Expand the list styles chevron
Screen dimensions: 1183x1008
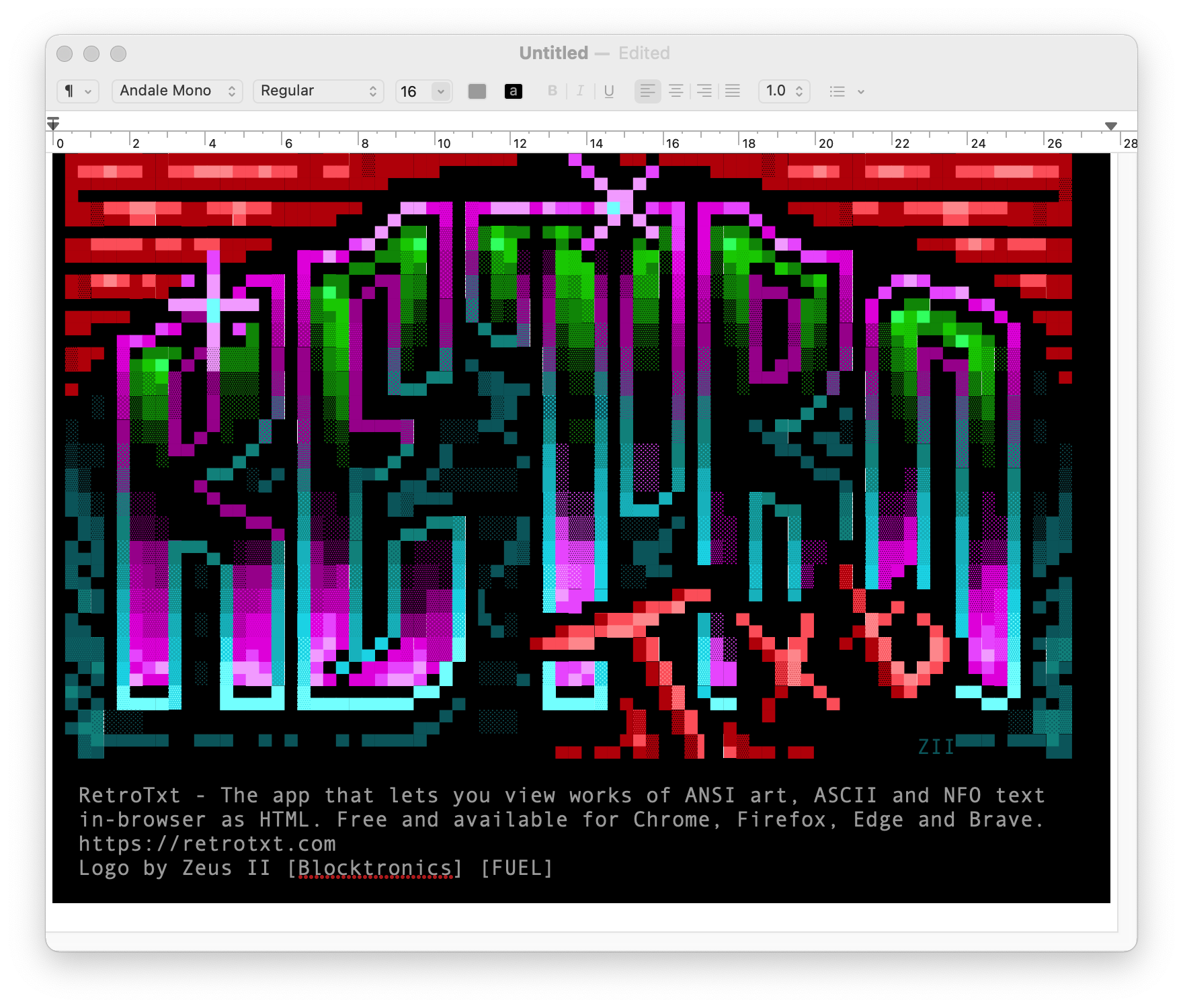(x=861, y=91)
